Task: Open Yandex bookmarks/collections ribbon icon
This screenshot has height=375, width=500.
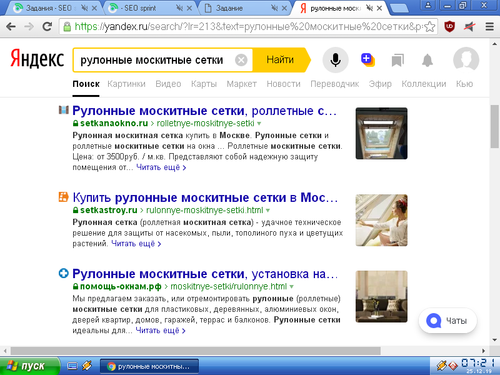Action: tap(398, 60)
